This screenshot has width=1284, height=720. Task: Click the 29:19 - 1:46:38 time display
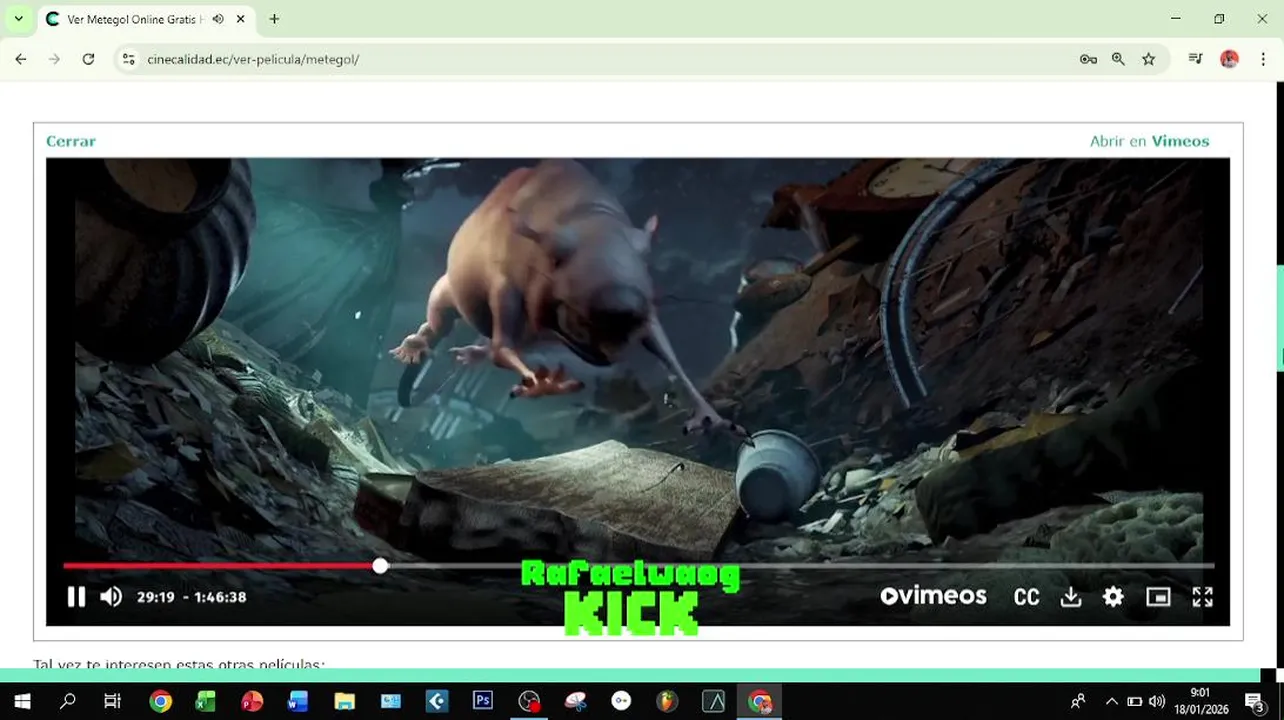click(191, 597)
